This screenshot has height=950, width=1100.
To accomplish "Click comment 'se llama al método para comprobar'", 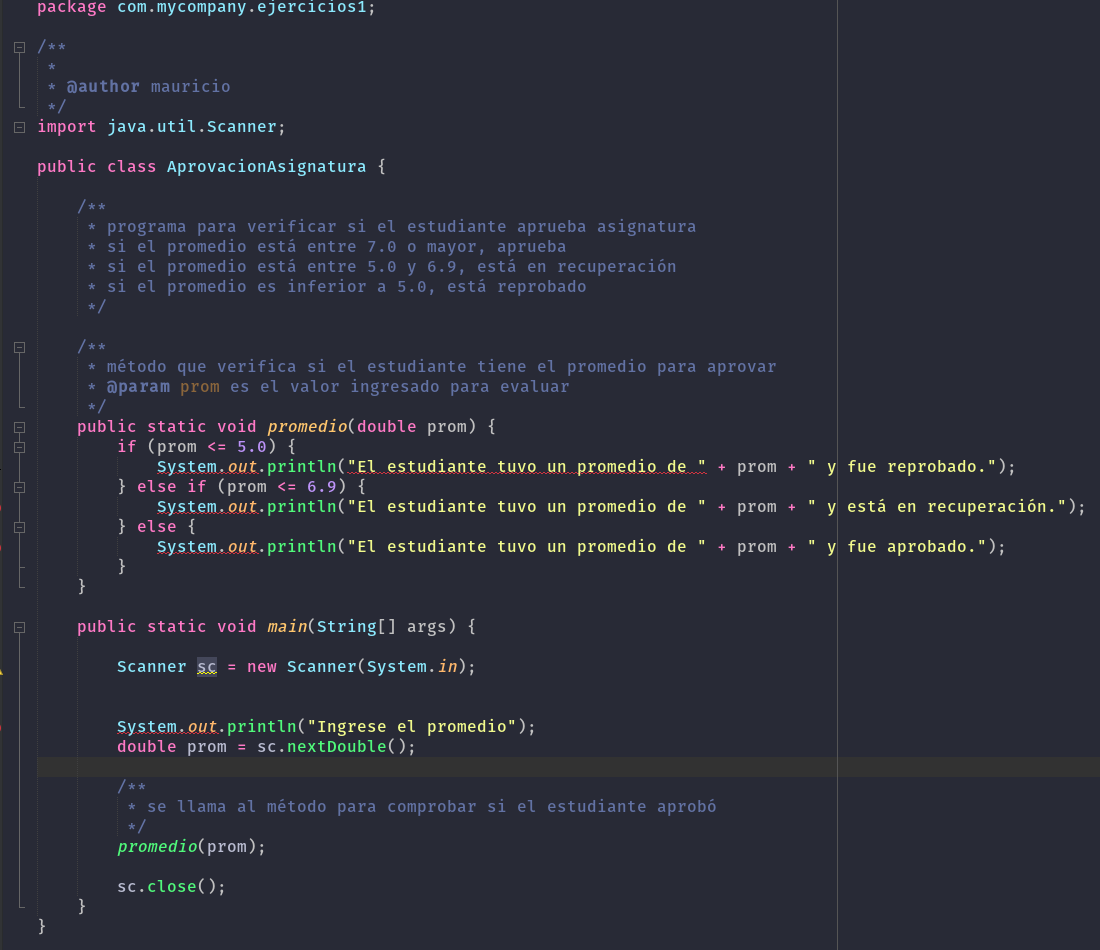I will click(431, 807).
